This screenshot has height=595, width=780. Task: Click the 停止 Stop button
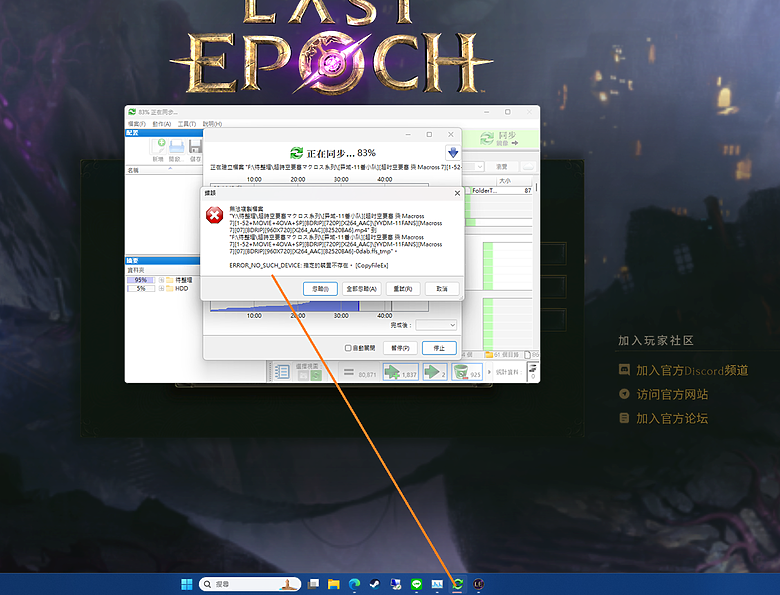[439, 348]
